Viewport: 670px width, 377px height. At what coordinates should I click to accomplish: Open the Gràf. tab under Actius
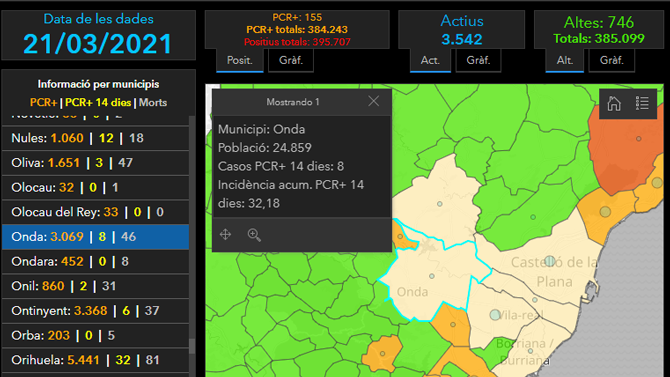tap(478, 60)
